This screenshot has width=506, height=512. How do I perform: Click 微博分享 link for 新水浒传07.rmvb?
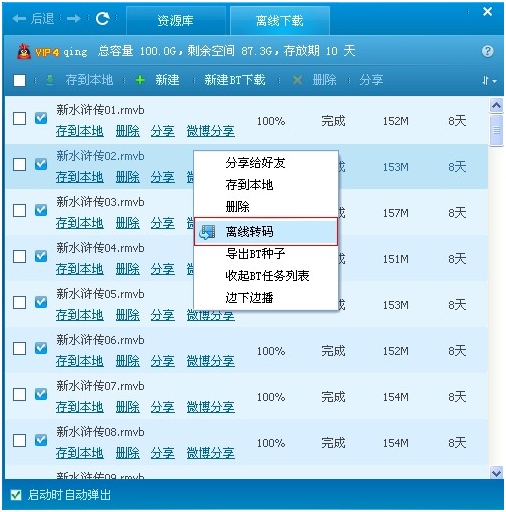point(210,407)
